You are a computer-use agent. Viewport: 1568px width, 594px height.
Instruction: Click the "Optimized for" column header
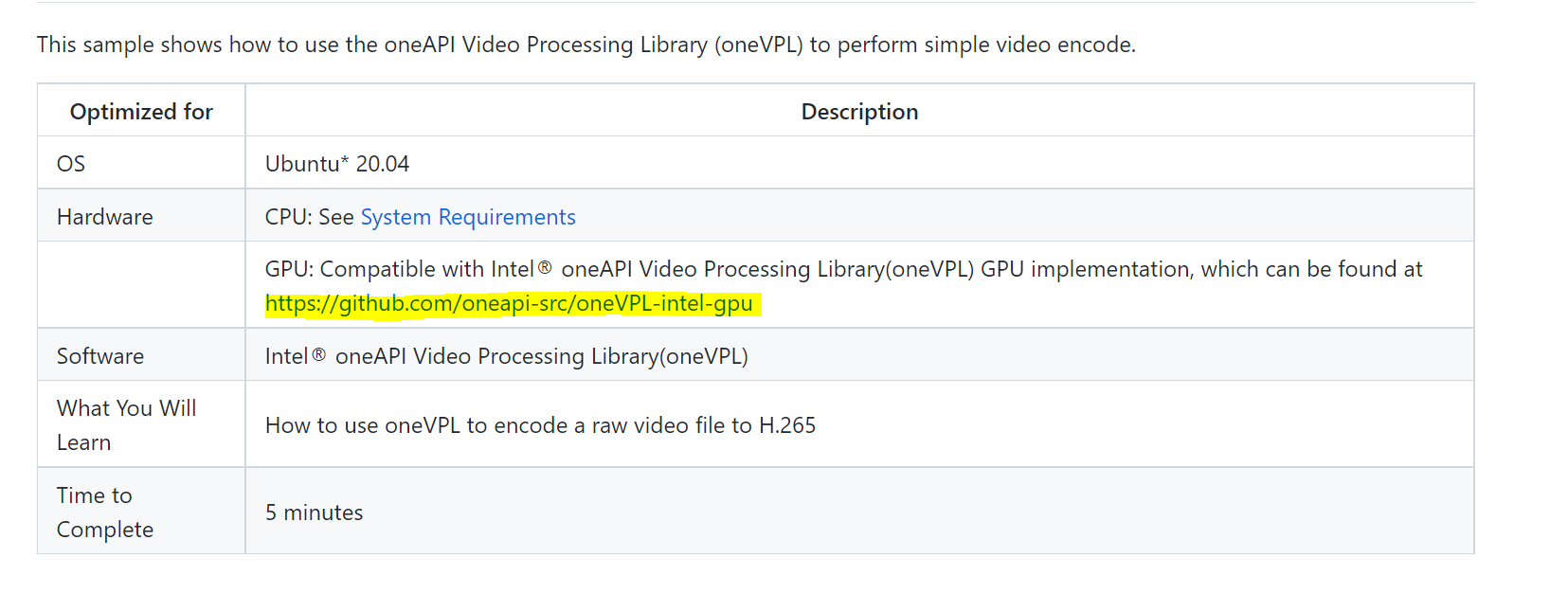141,112
